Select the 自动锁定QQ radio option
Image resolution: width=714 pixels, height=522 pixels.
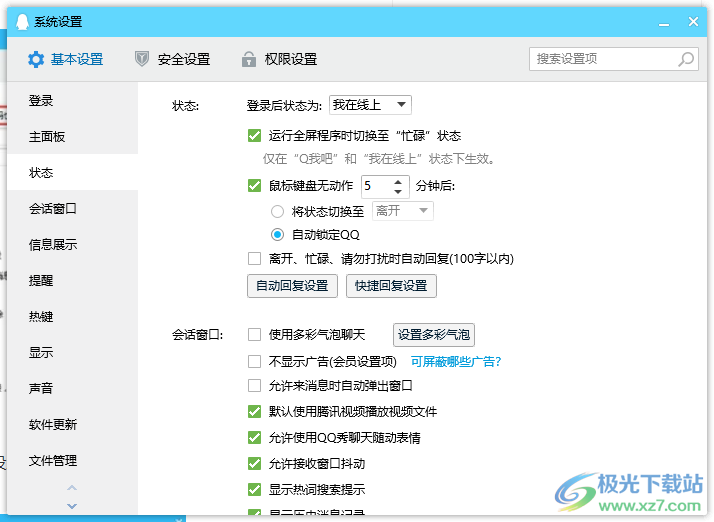point(277,235)
